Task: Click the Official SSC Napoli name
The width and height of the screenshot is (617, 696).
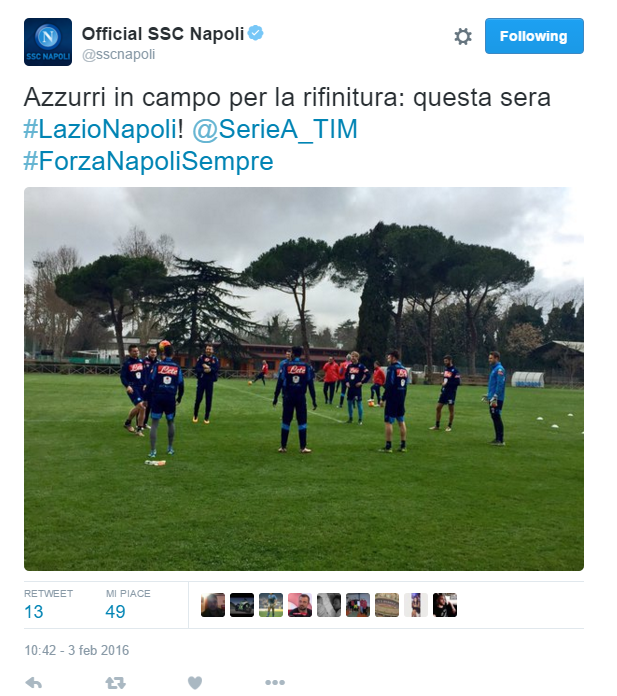Action: pos(163,34)
